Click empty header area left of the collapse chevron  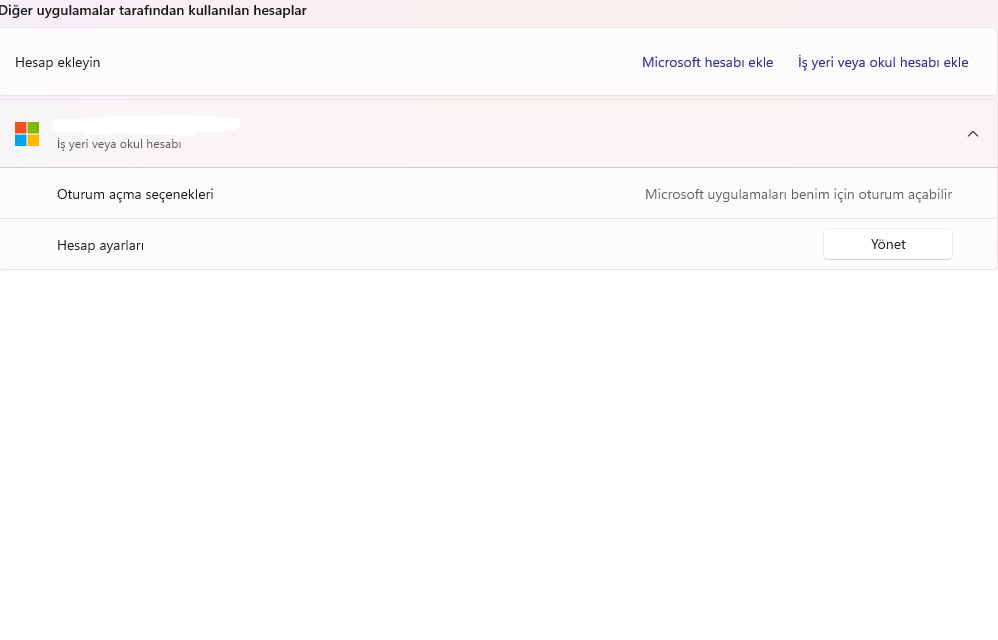tap(600, 134)
